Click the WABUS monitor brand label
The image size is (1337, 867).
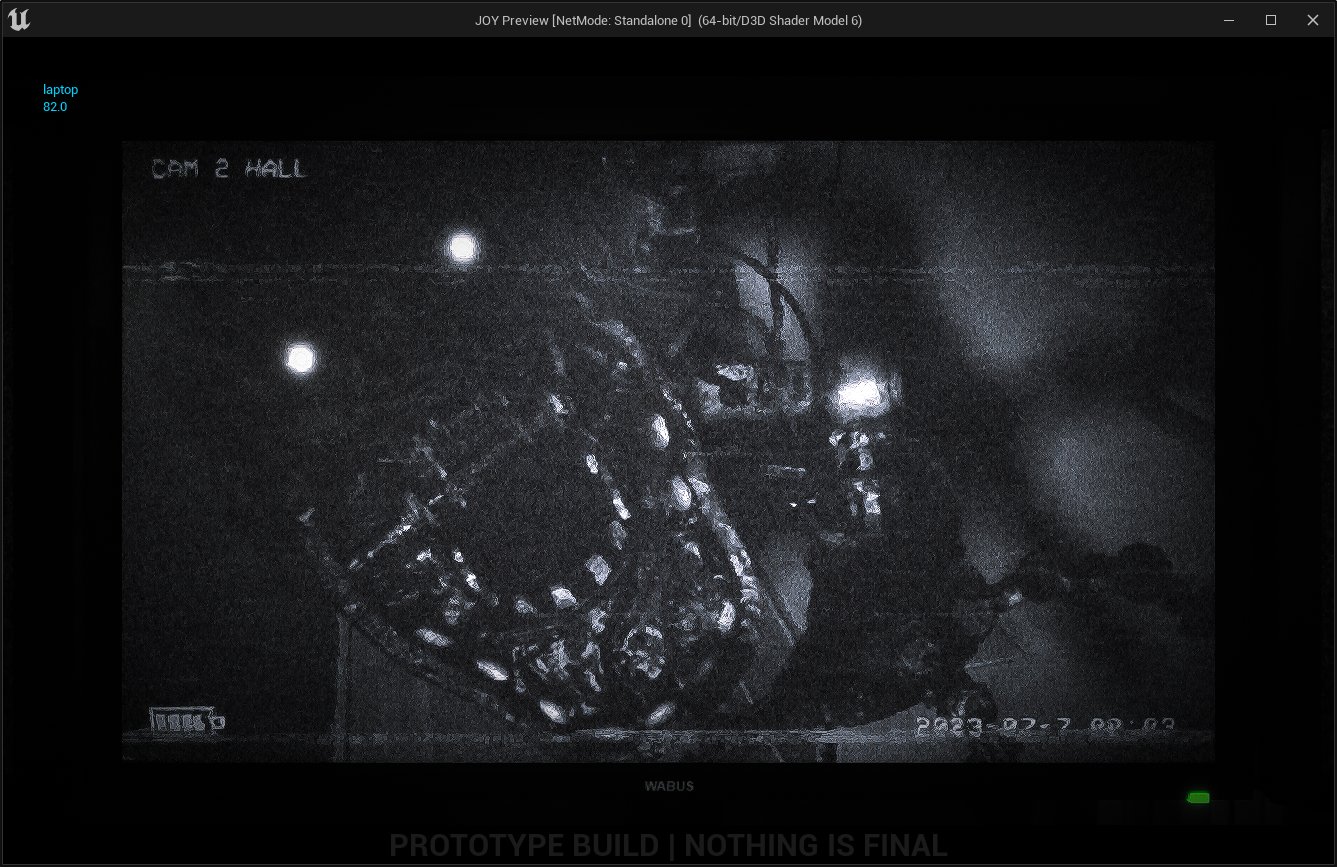coord(669,786)
